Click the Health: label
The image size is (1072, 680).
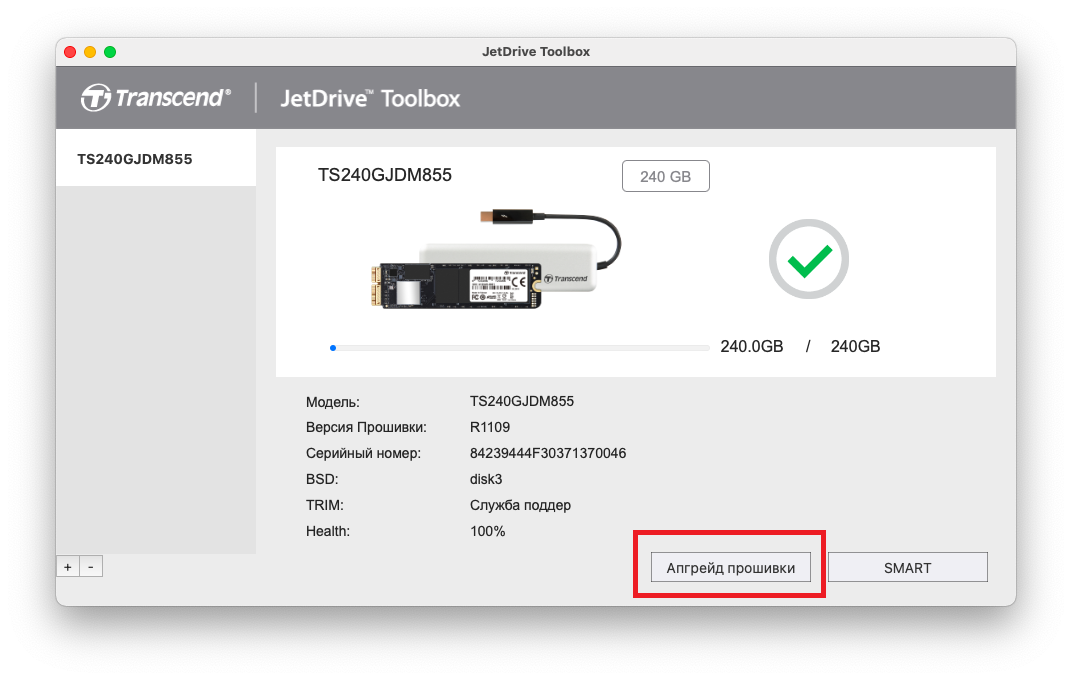[327, 531]
